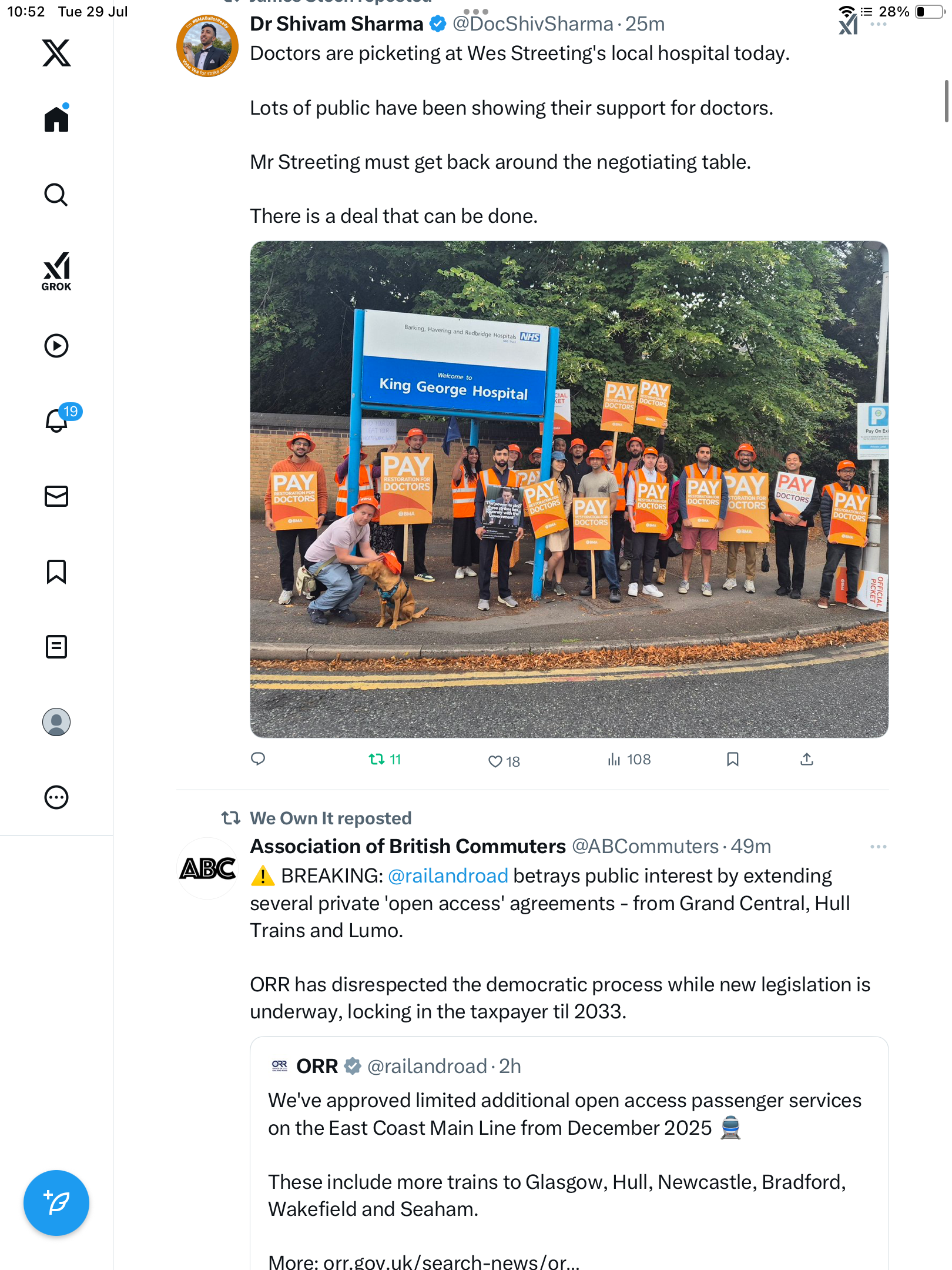Open the Search magnifier in sidebar
The height and width of the screenshot is (1270, 952).
click(x=56, y=195)
